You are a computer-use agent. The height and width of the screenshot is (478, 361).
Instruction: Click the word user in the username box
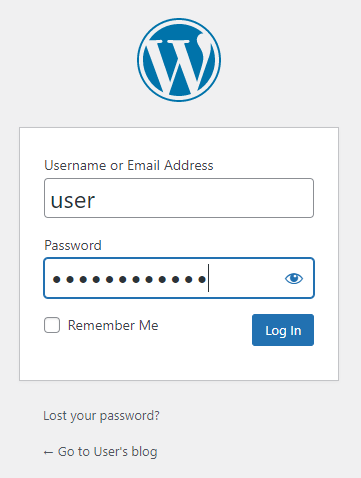[x=73, y=201]
